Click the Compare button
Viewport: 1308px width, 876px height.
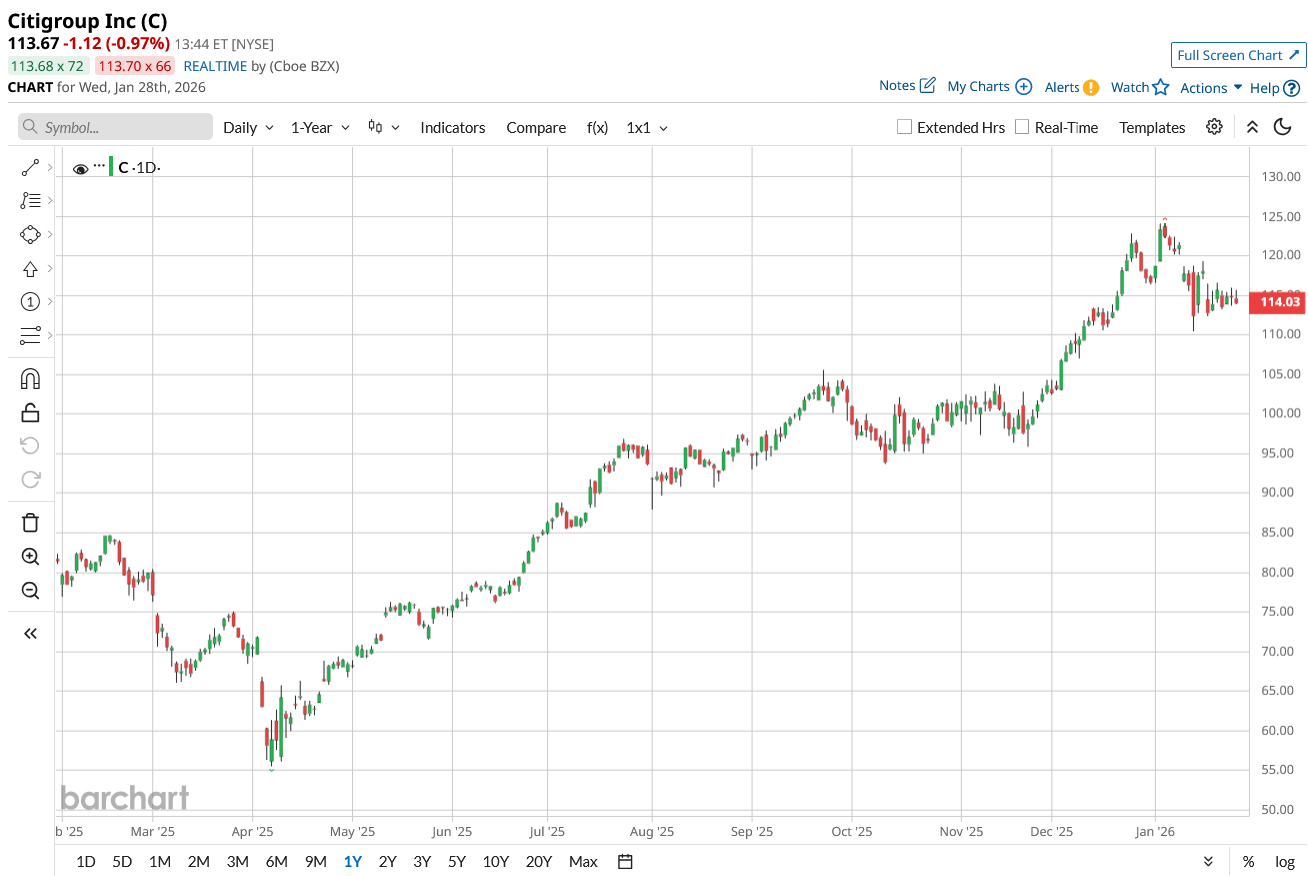tap(536, 127)
